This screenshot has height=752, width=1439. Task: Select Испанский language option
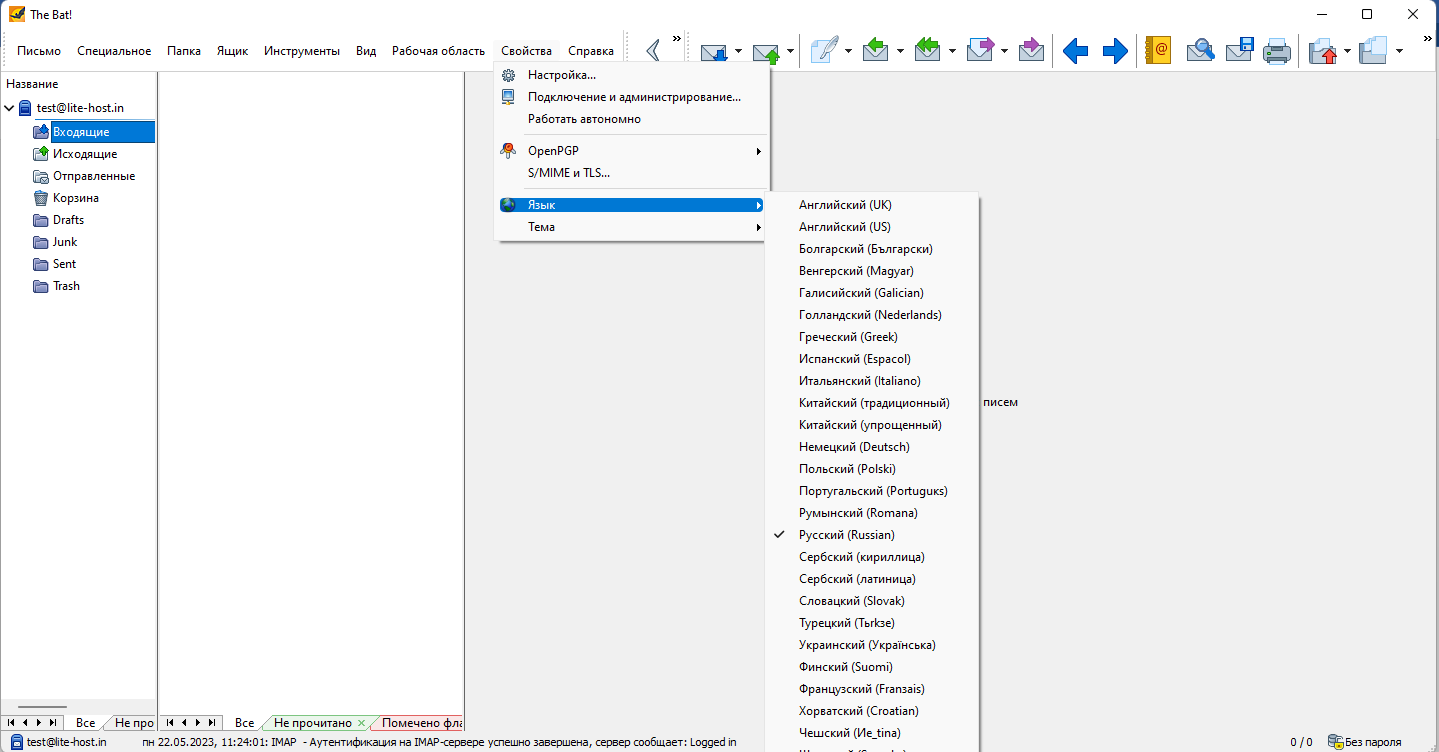[x=872, y=359]
